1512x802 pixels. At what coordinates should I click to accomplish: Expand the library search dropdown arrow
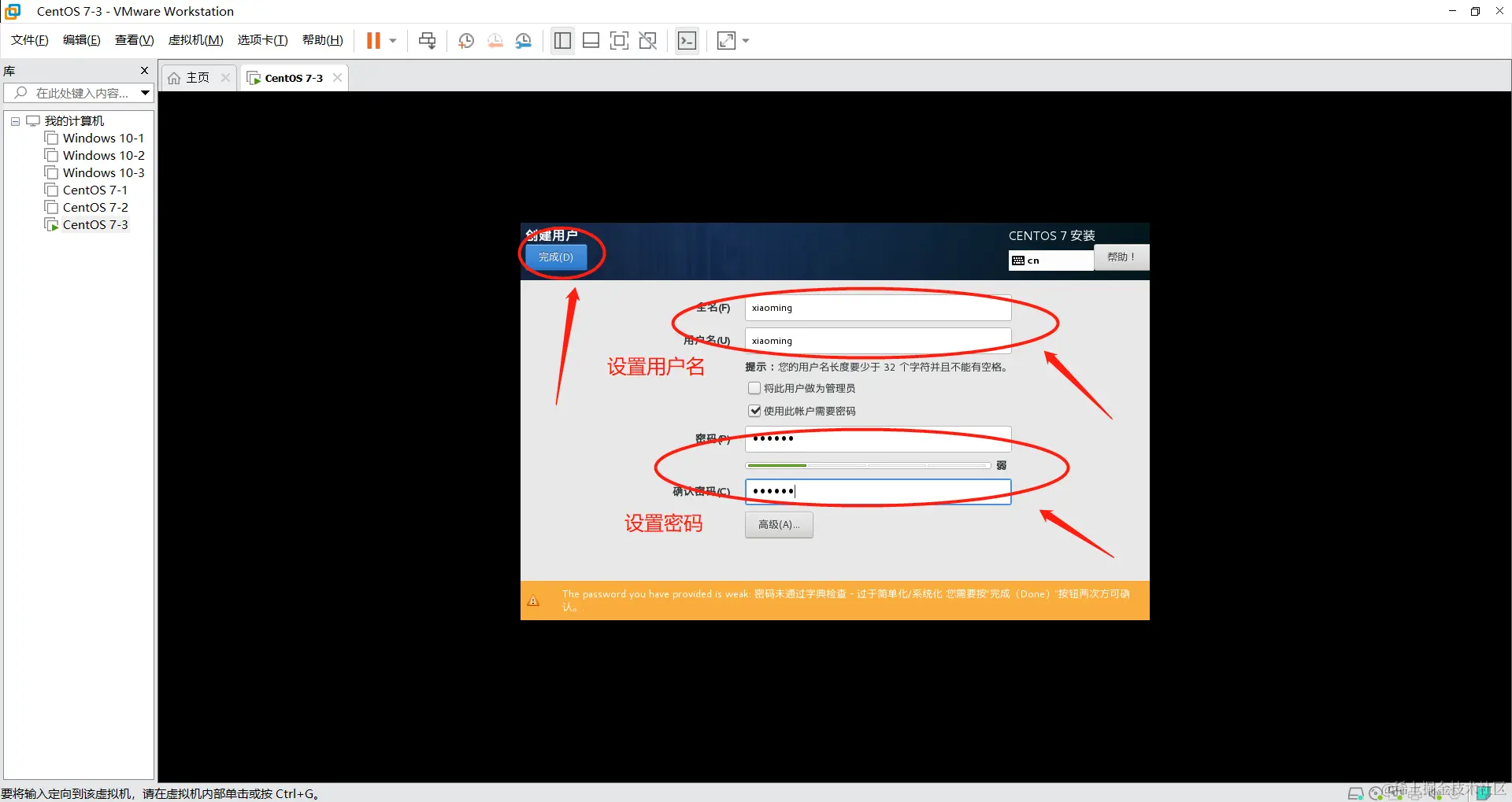[x=146, y=93]
